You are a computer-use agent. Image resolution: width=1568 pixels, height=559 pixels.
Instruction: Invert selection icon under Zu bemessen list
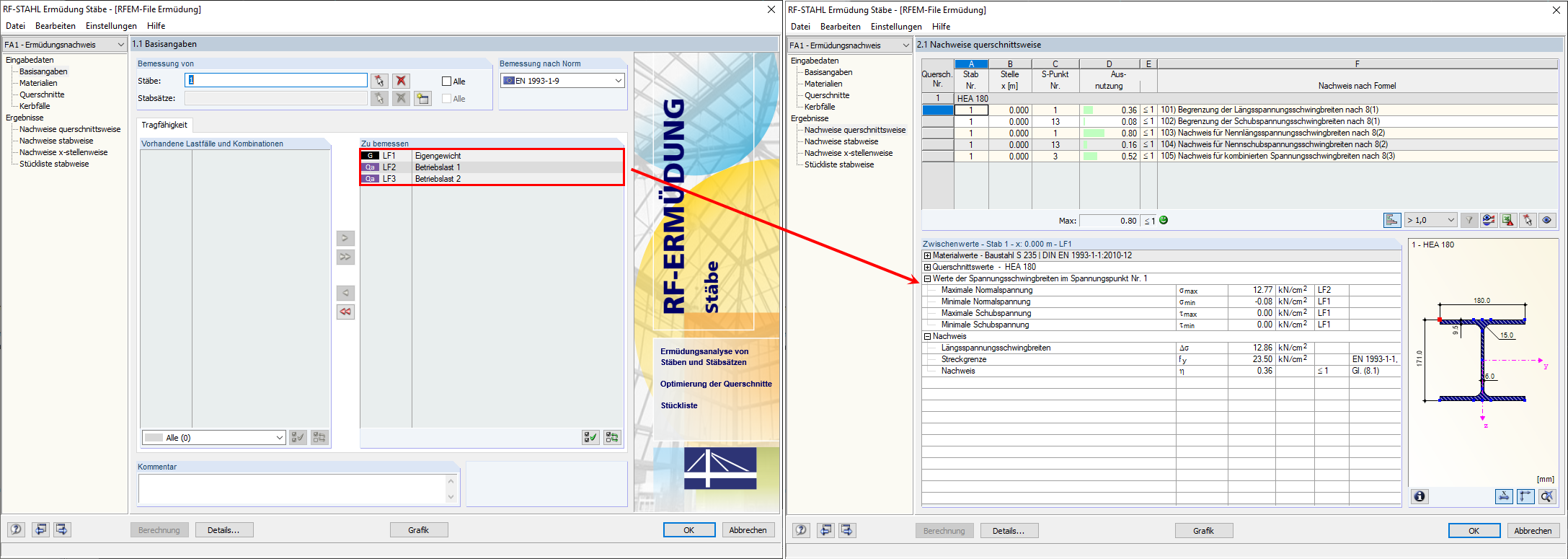click(x=612, y=437)
